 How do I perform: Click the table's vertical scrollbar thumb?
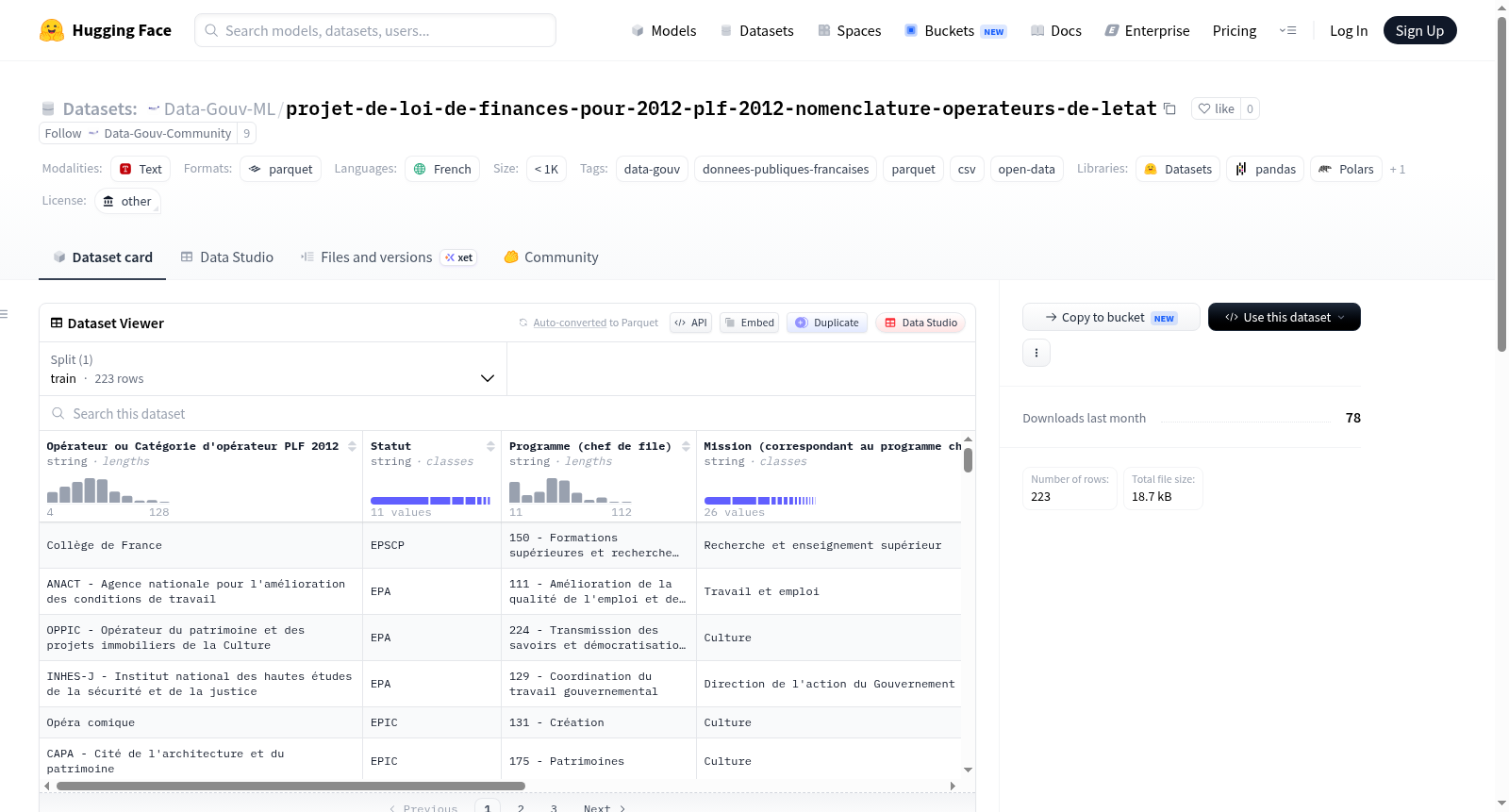point(968,460)
